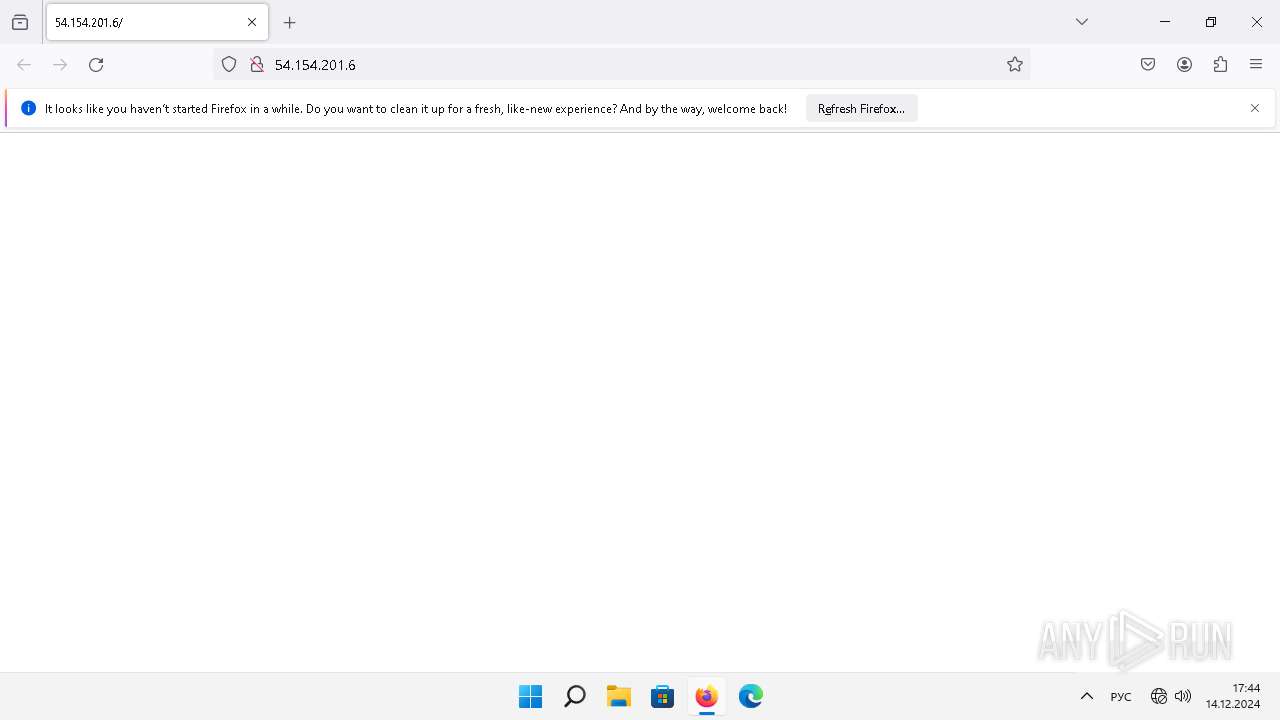Click the info icon in notification bar
1280x720 pixels.
(x=28, y=108)
